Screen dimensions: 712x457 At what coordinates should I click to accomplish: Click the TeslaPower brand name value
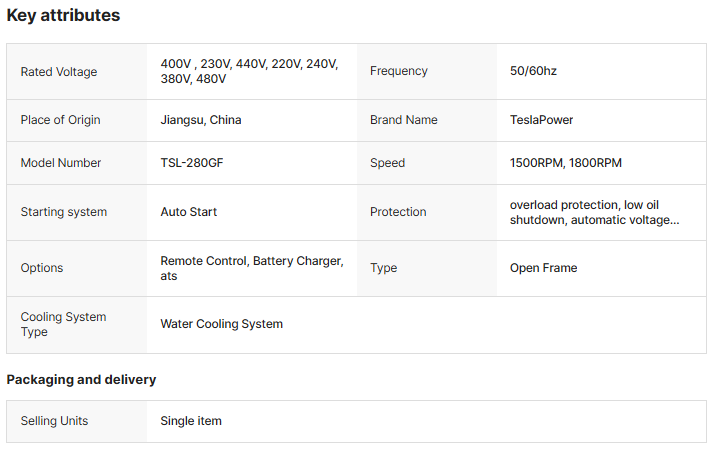point(541,120)
